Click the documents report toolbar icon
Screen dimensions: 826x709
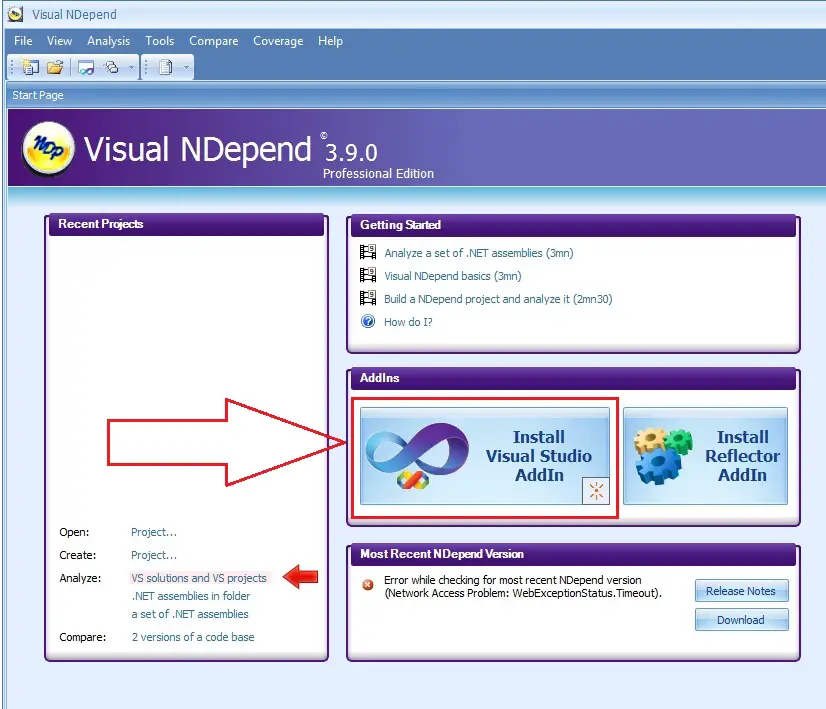click(165, 67)
